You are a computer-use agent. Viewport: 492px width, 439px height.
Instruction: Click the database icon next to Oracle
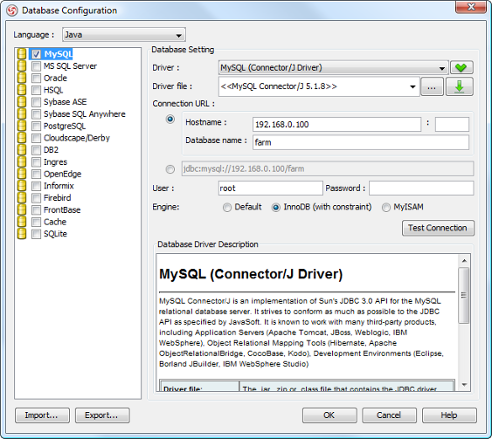[x=22, y=78]
